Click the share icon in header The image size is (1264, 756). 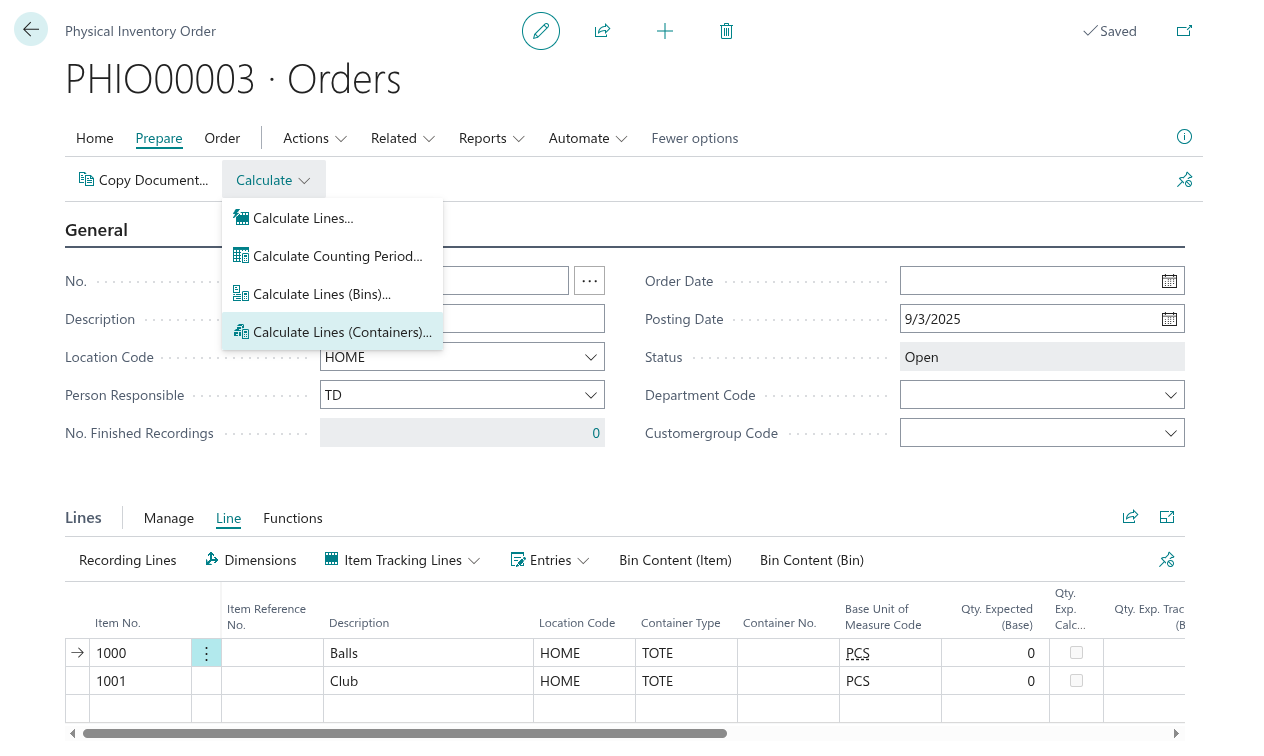click(x=602, y=31)
